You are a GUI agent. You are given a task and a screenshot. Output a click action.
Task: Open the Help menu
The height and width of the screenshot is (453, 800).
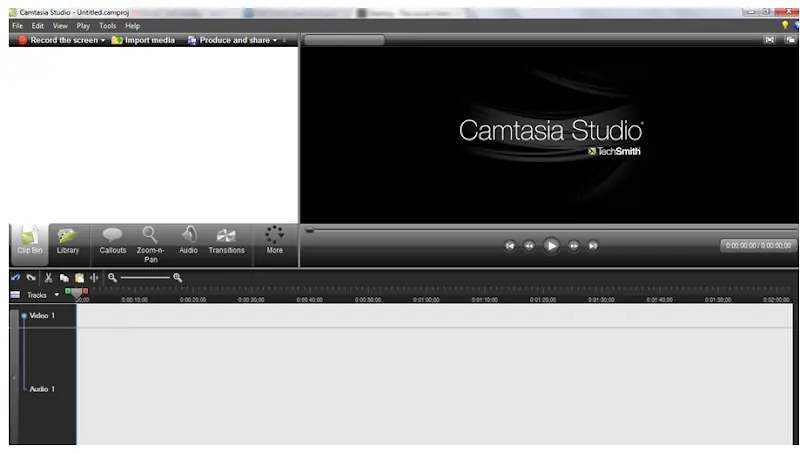(x=133, y=26)
